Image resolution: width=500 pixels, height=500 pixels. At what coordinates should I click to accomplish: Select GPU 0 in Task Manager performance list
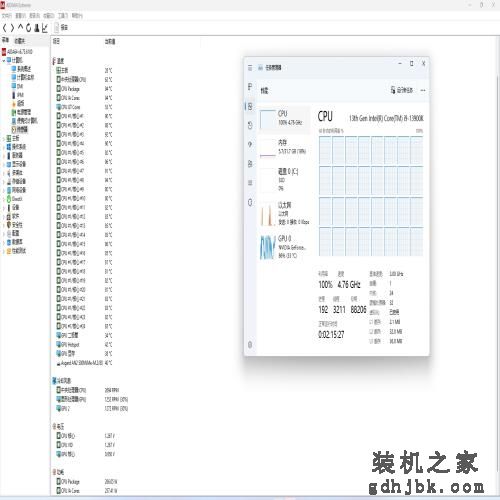click(x=284, y=247)
